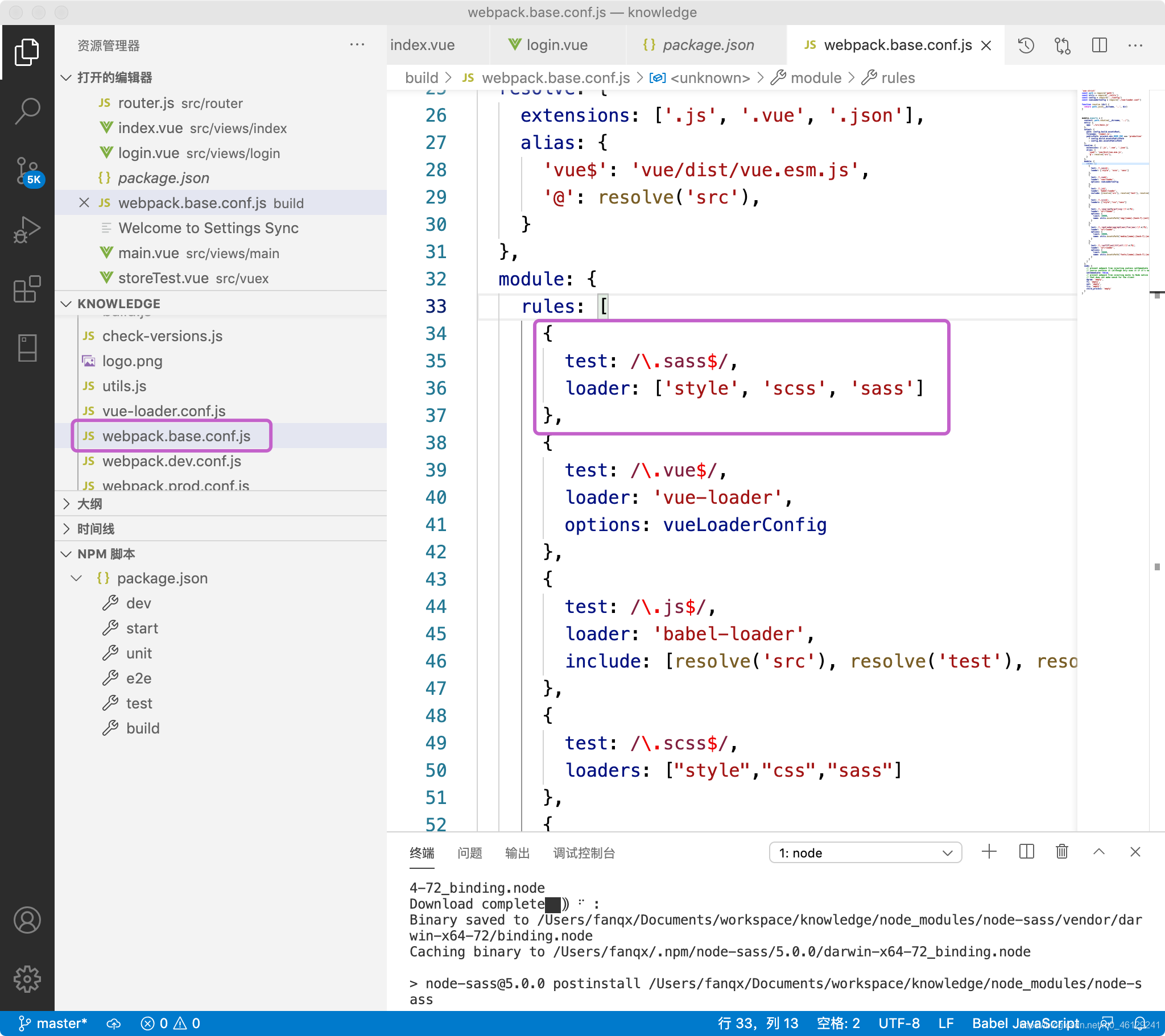
Task: Click the rules breadcrumb segment
Action: pyautogui.click(x=888, y=77)
